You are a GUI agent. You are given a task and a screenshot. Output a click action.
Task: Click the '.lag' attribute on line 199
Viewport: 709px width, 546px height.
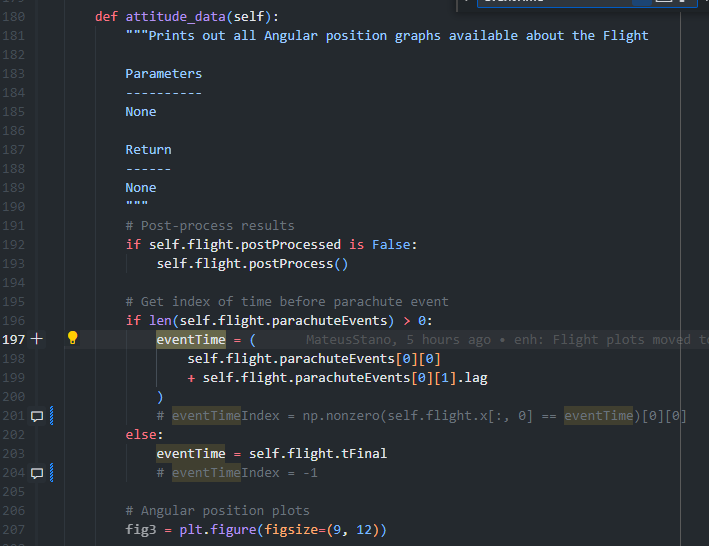tap(472, 377)
